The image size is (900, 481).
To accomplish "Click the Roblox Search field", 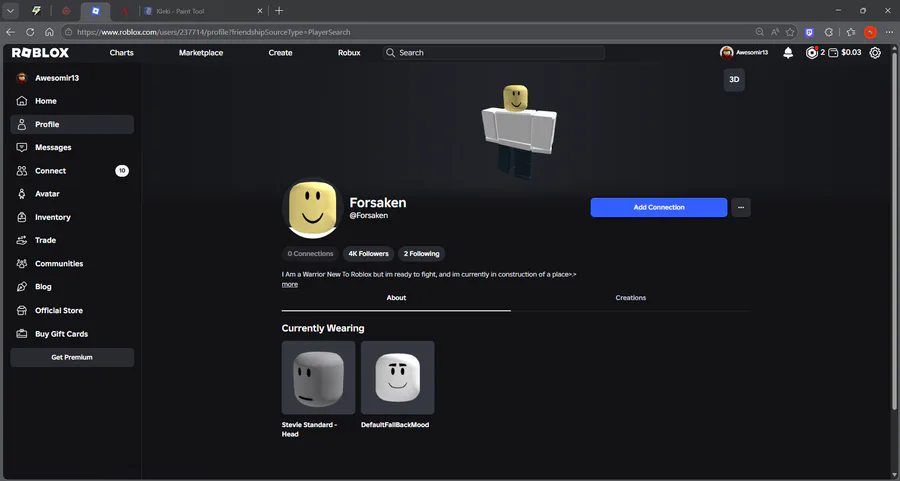I will coord(494,53).
